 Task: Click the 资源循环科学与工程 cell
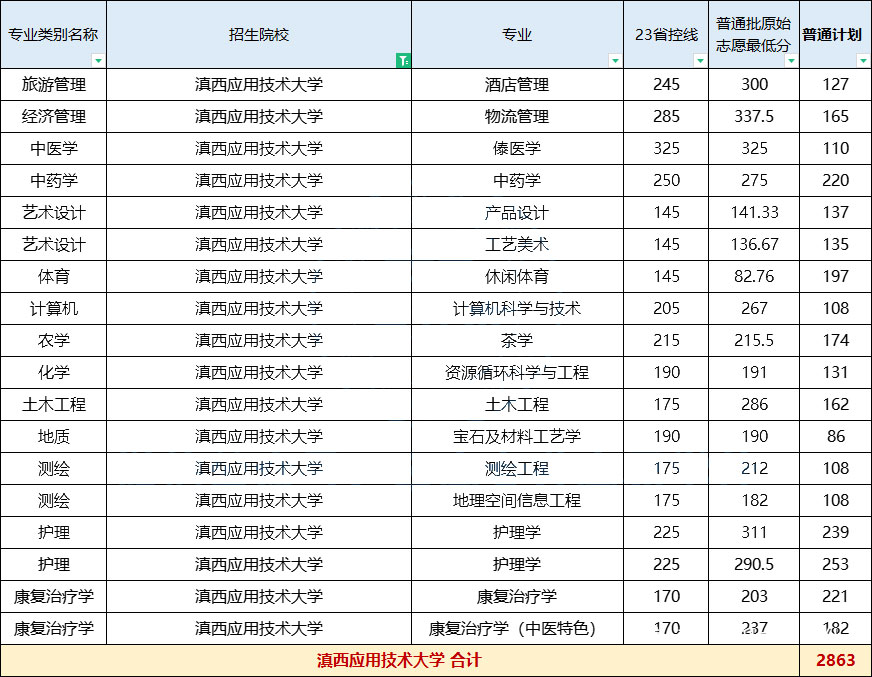click(x=516, y=373)
